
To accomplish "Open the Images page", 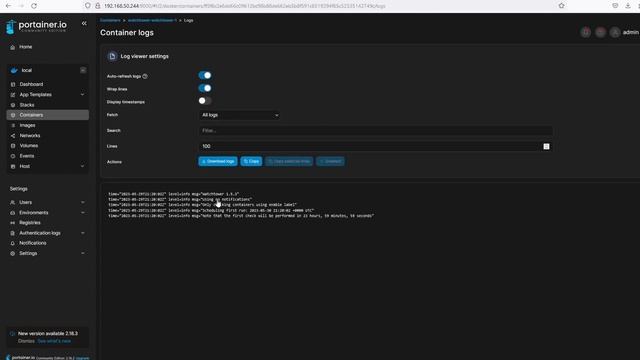I will [27, 125].
